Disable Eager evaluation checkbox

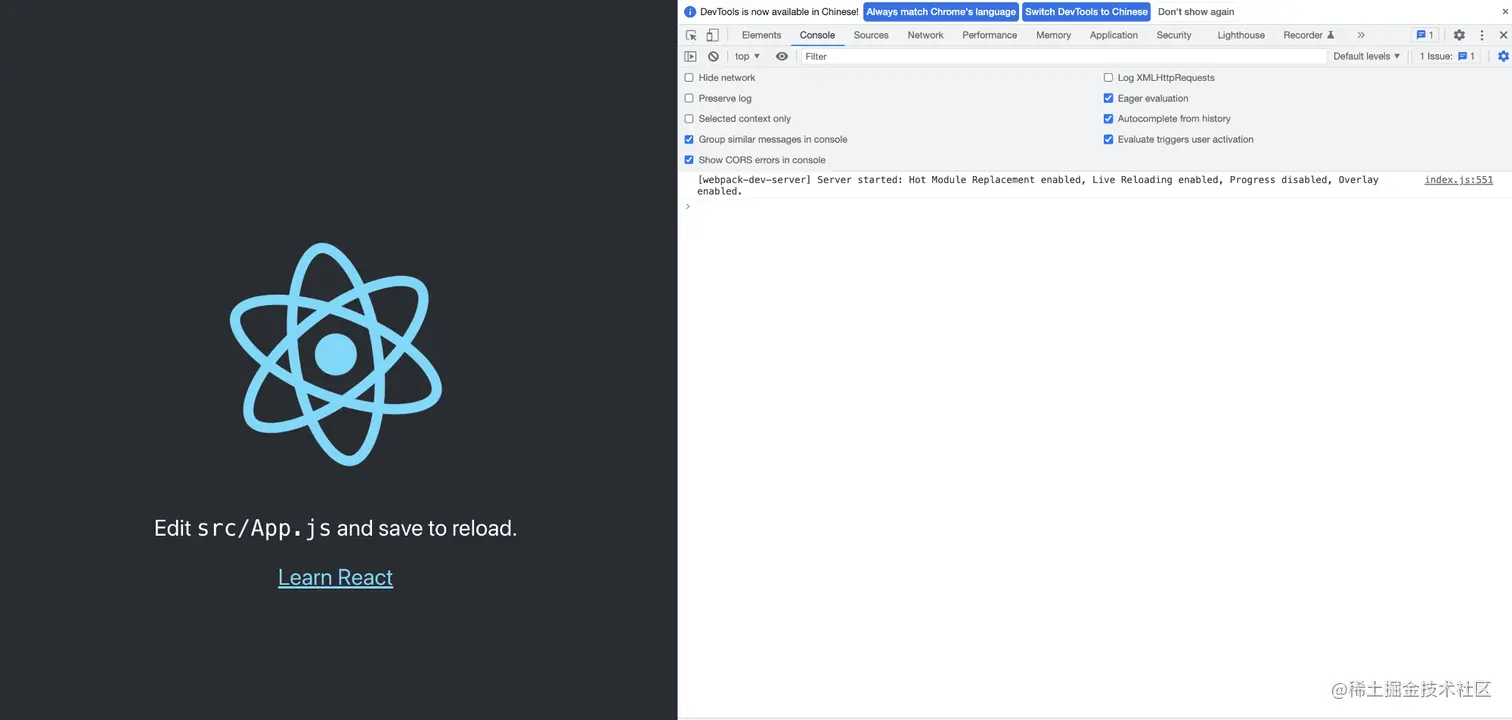click(x=1108, y=98)
